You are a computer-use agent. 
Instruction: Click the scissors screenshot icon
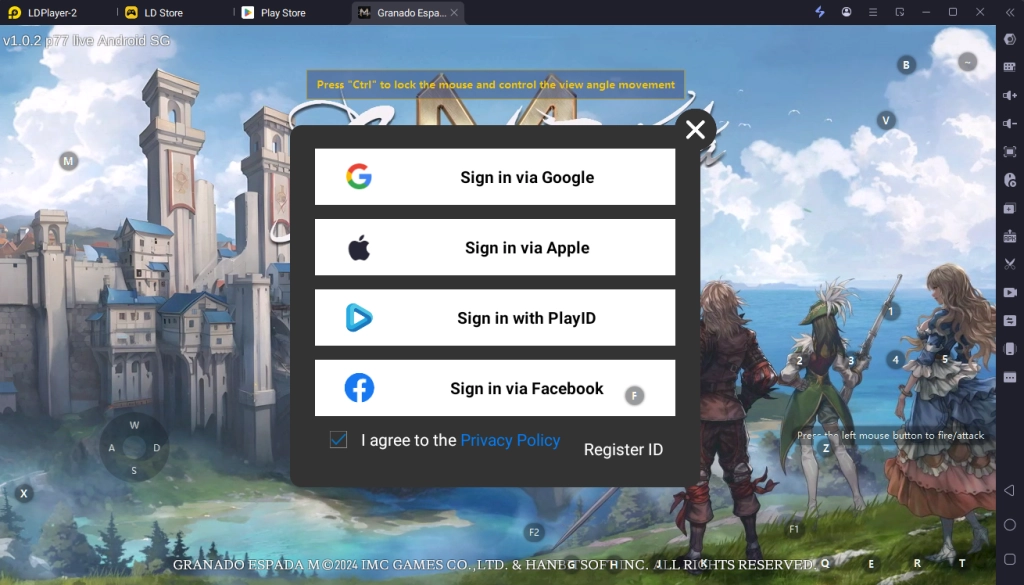[1010, 264]
